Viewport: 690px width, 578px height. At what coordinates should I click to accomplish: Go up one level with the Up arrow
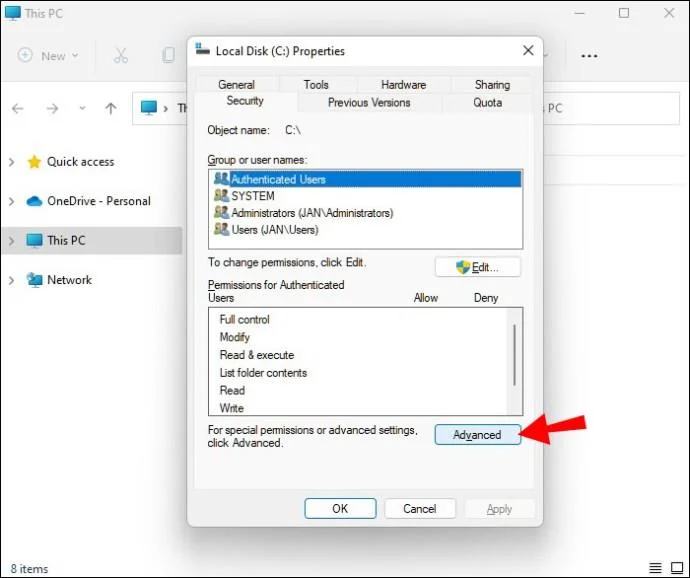(x=111, y=108)
